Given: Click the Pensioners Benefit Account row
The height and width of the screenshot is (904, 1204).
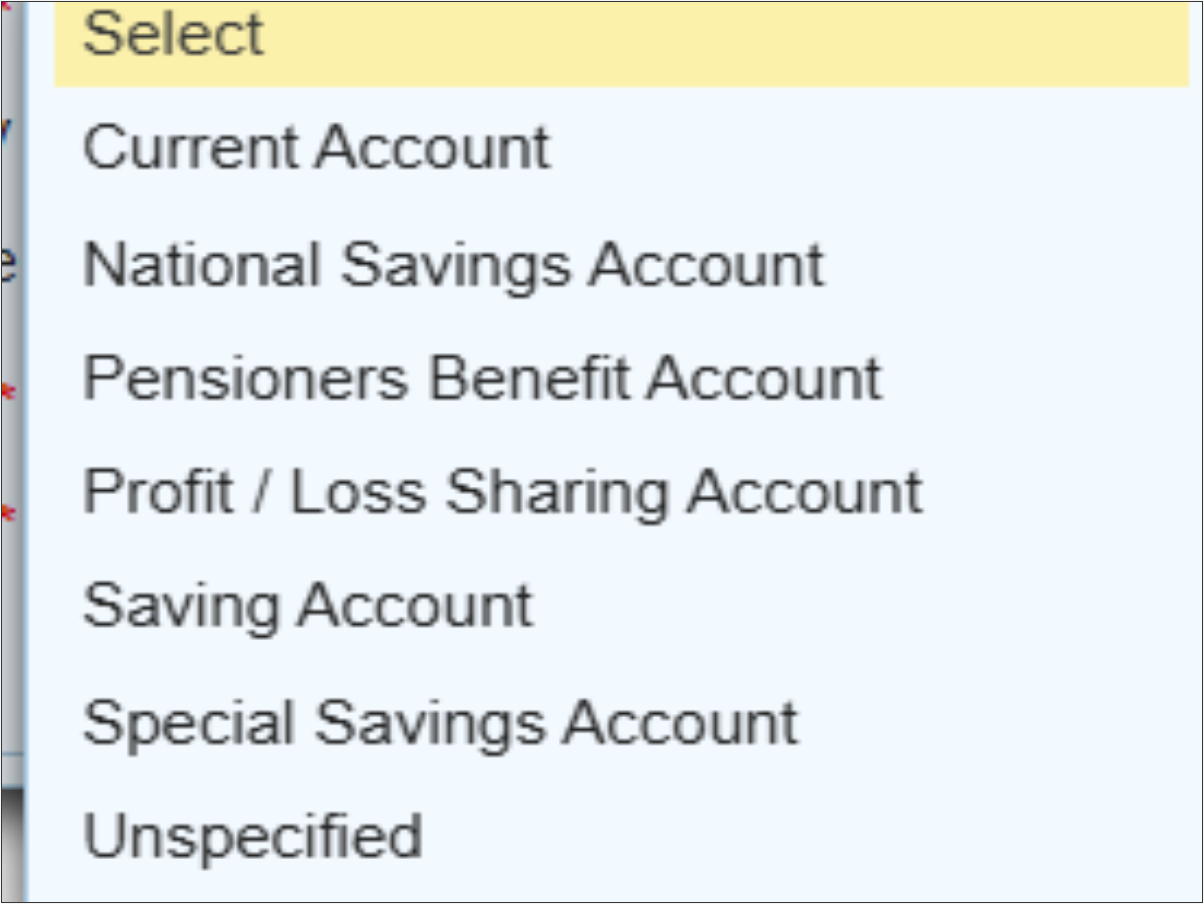Looking at the screenshot, I should click(x=483, y=378).
